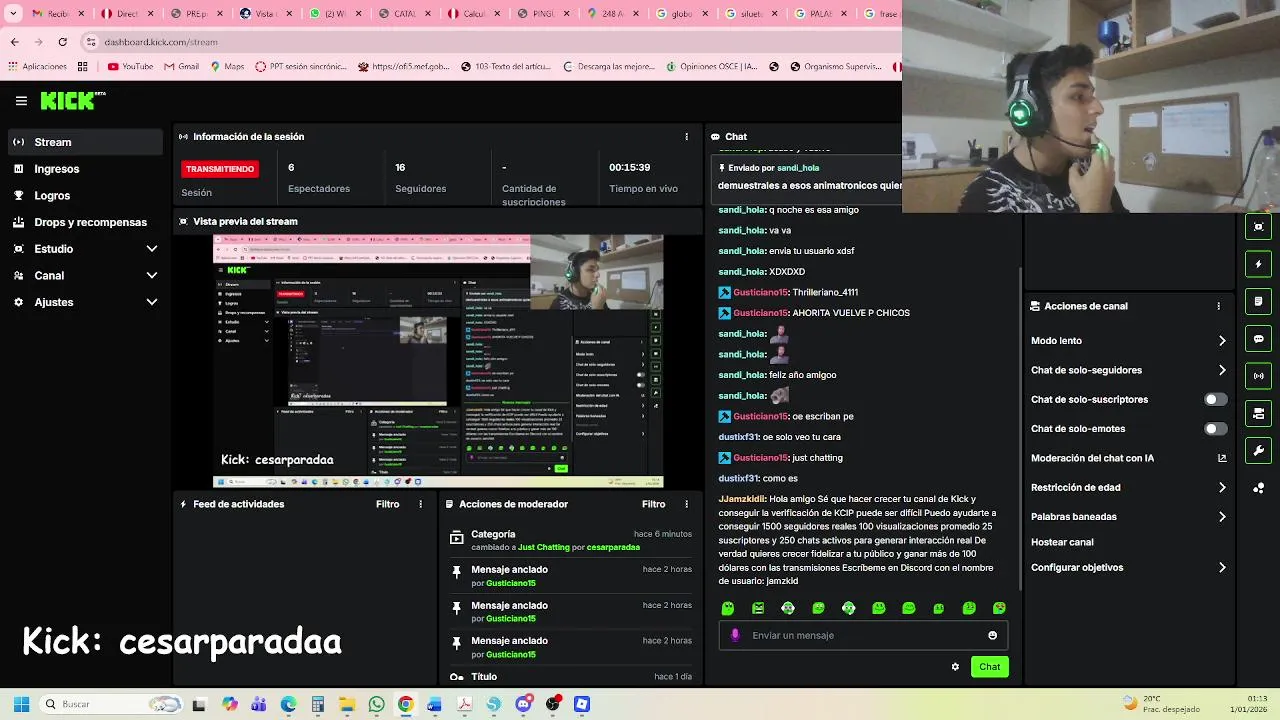The height and width of the screenshot is (720, 1280).
Task: Click the wrench tool icon in right toolbar
Action: (1258, 450)
